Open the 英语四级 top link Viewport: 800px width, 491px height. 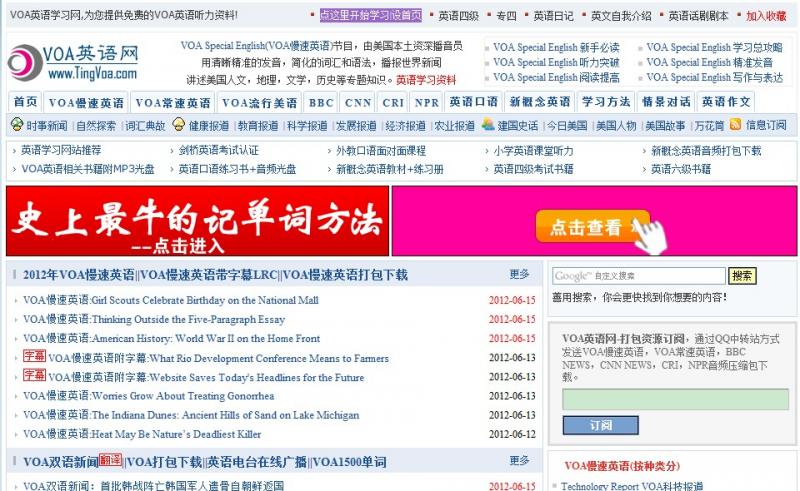458,16
